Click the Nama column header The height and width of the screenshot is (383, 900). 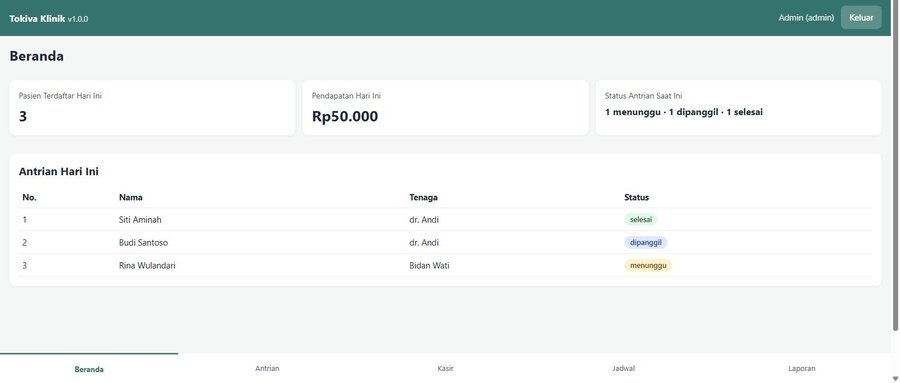tap(131, 197)
